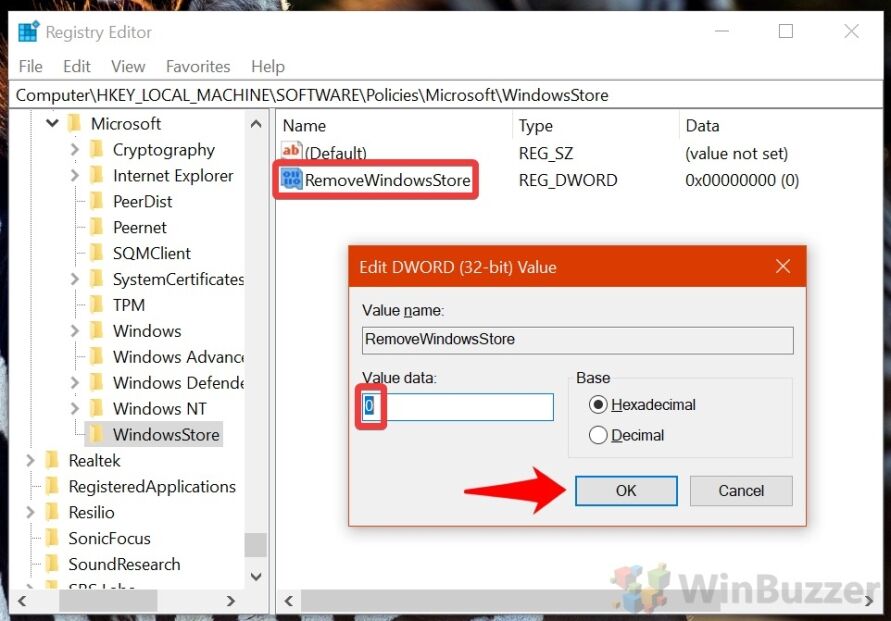Image resolution: width=891 pixels, height=621 pixels.
Task: Click the Cryptography folder icon
Action: pos(97,149)
